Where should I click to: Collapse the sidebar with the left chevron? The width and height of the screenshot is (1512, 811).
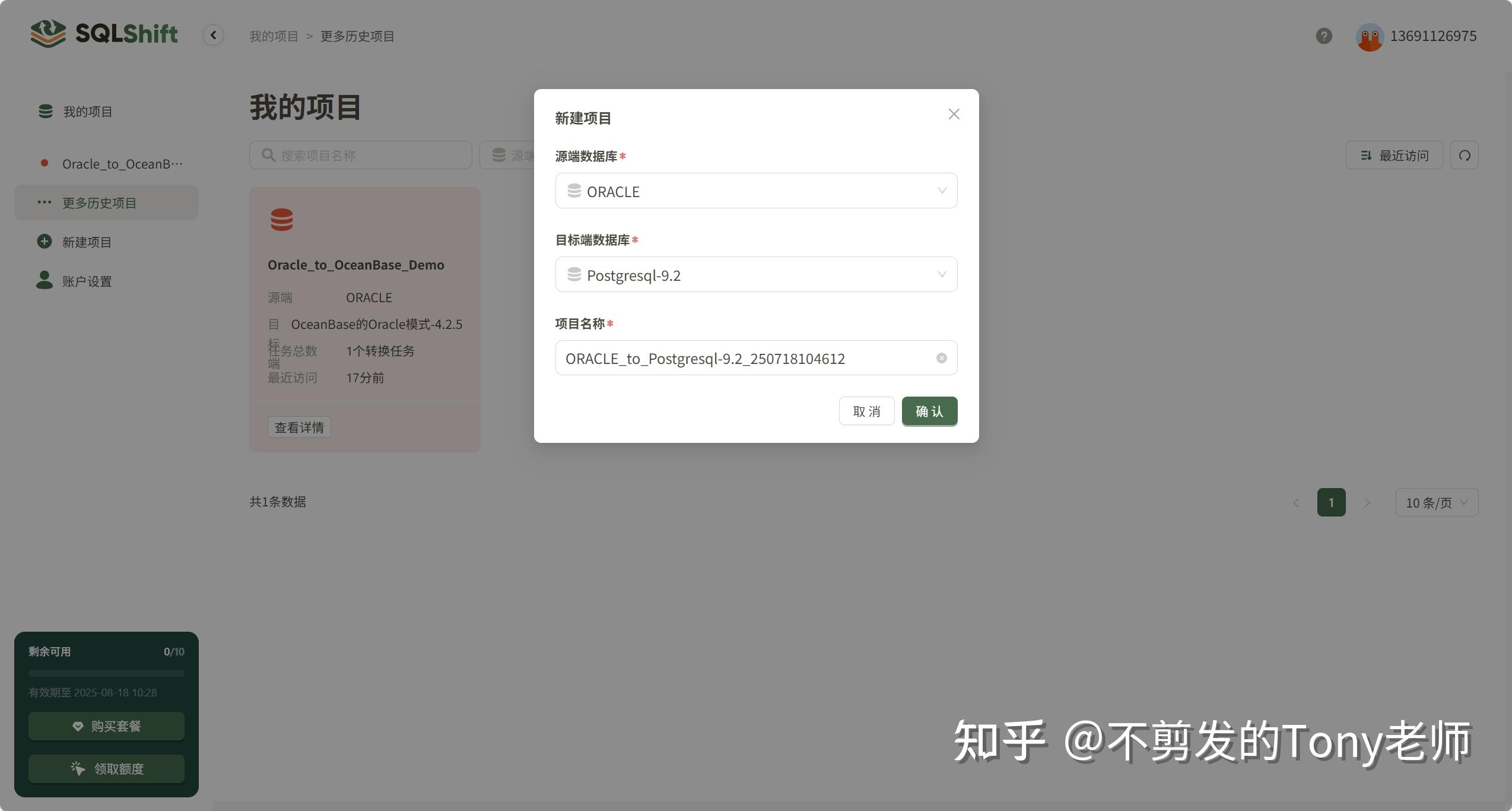click(x=213, y=35)
